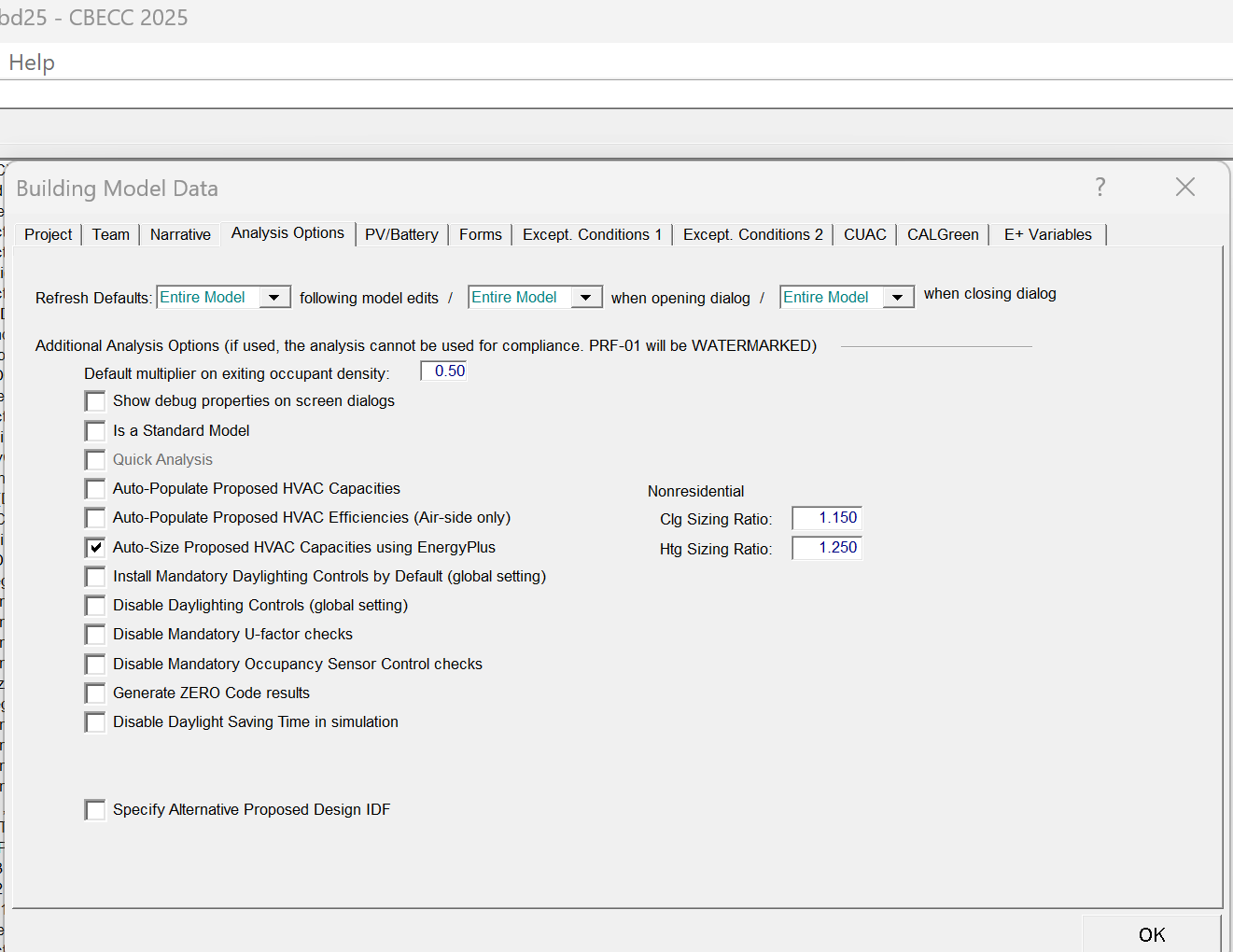Expand the 'when opening dialog' refresh dropdown

click(x=585, y=298)
